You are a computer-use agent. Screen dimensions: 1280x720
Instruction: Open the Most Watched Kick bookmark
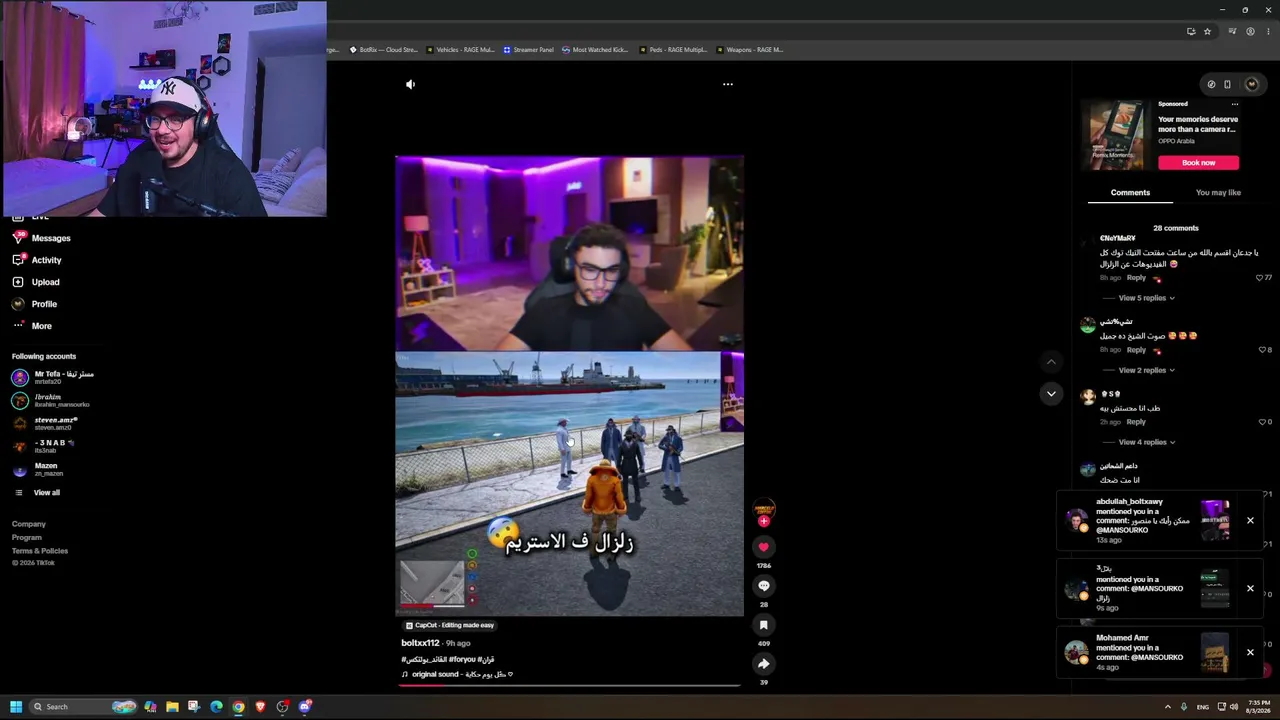(x=595, y=49)
